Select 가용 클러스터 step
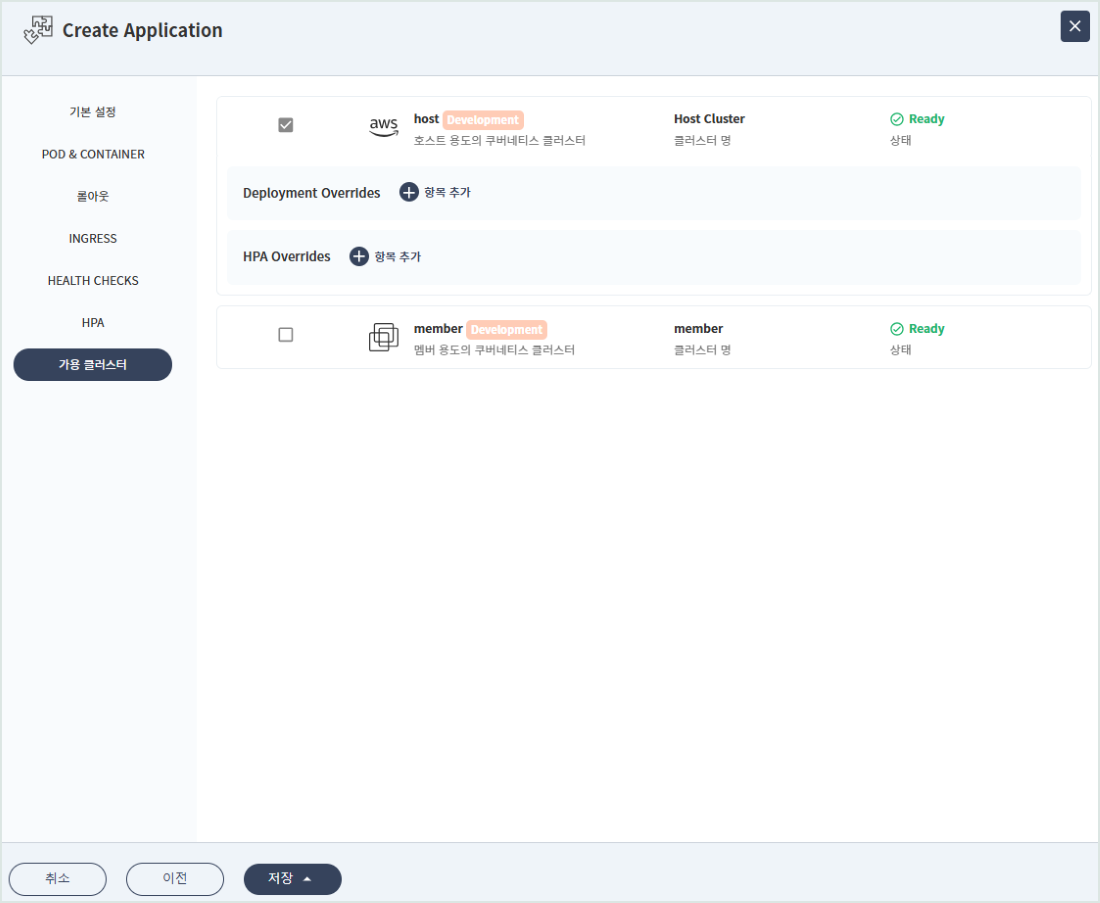This screenshot has height=903, width=1100. coord(93,365)
